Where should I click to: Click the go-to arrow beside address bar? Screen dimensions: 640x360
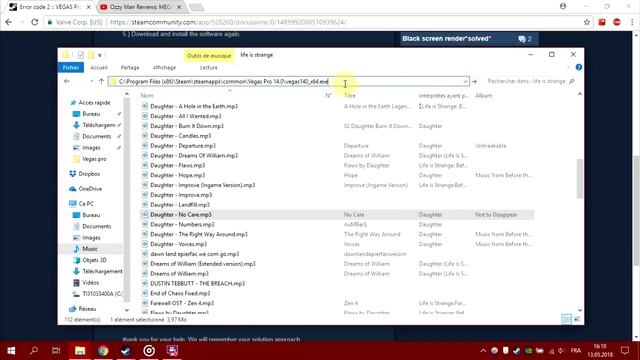click(474, 82)
